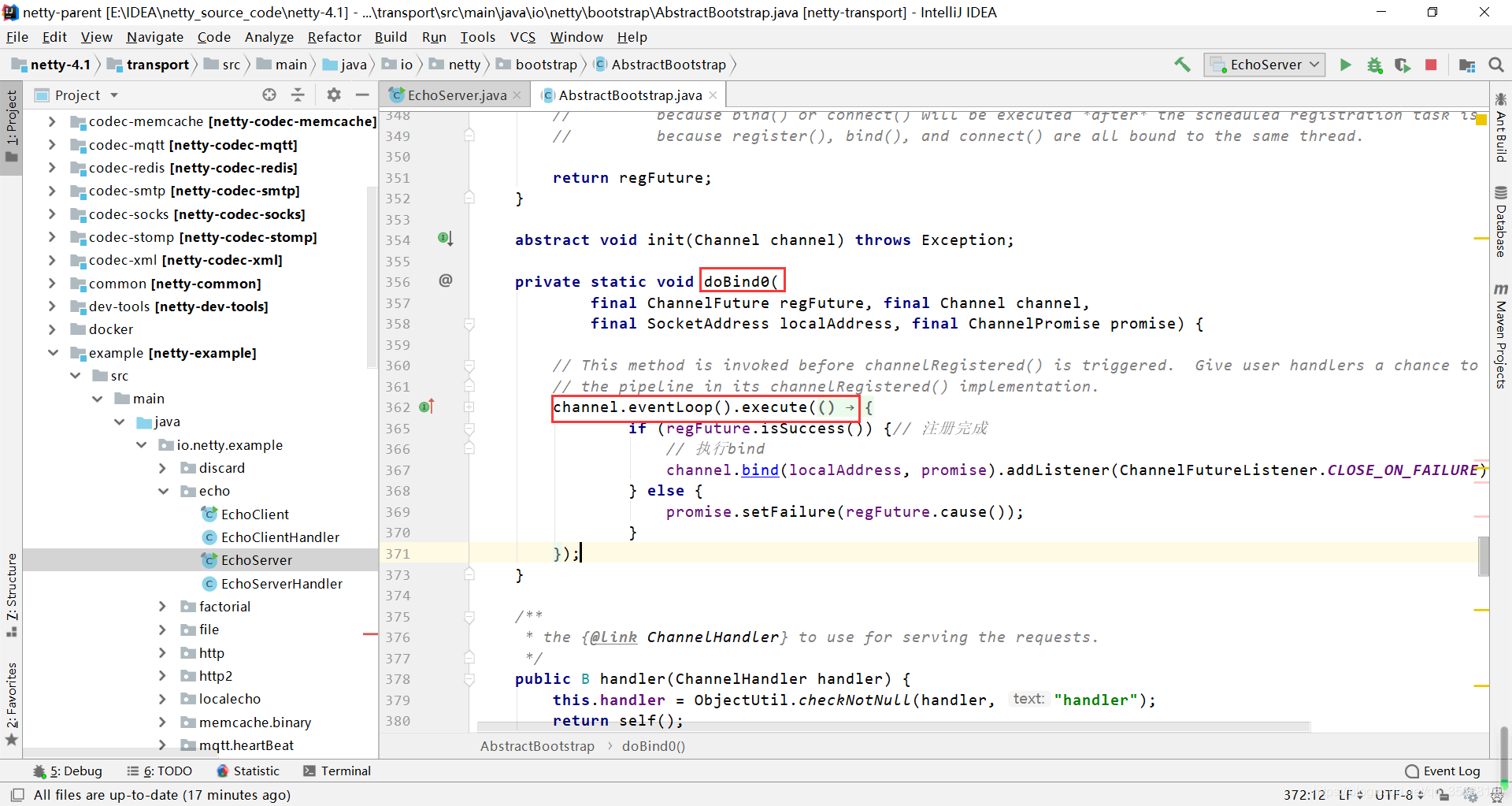This screenshot has width=1512, height=806.
Task: Click the 372:12 caret position indicator
Action: coord(1304,795)
